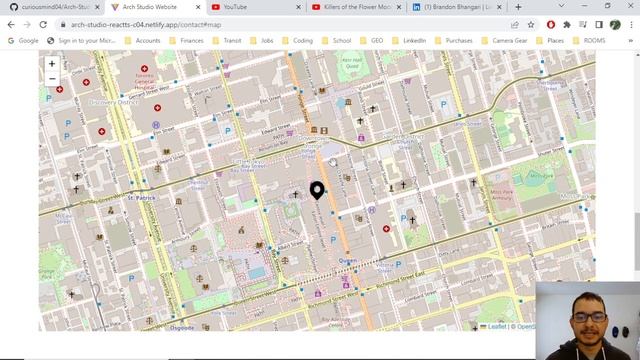Switch to the LinkedIn Brandon Bhangan tab
The width and height of the screenshot is (640, 360).
[456, 7]
